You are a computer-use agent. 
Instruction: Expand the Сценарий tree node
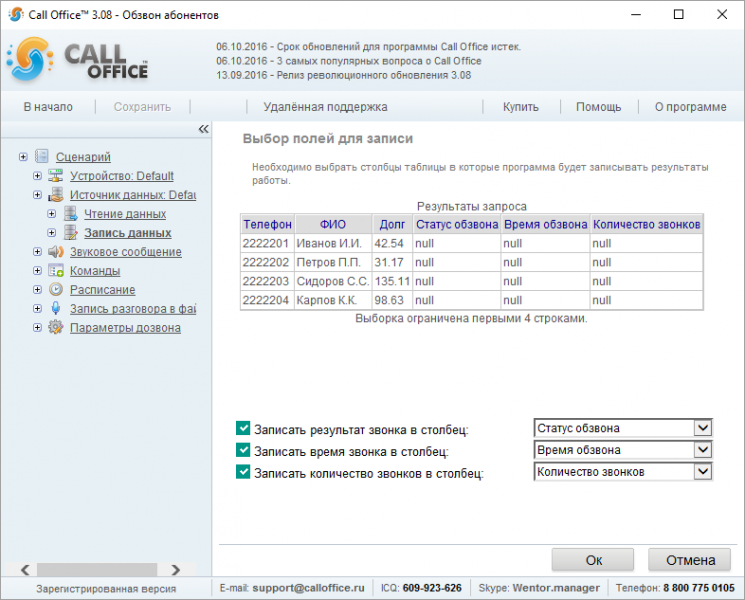[x=23, y=157]
